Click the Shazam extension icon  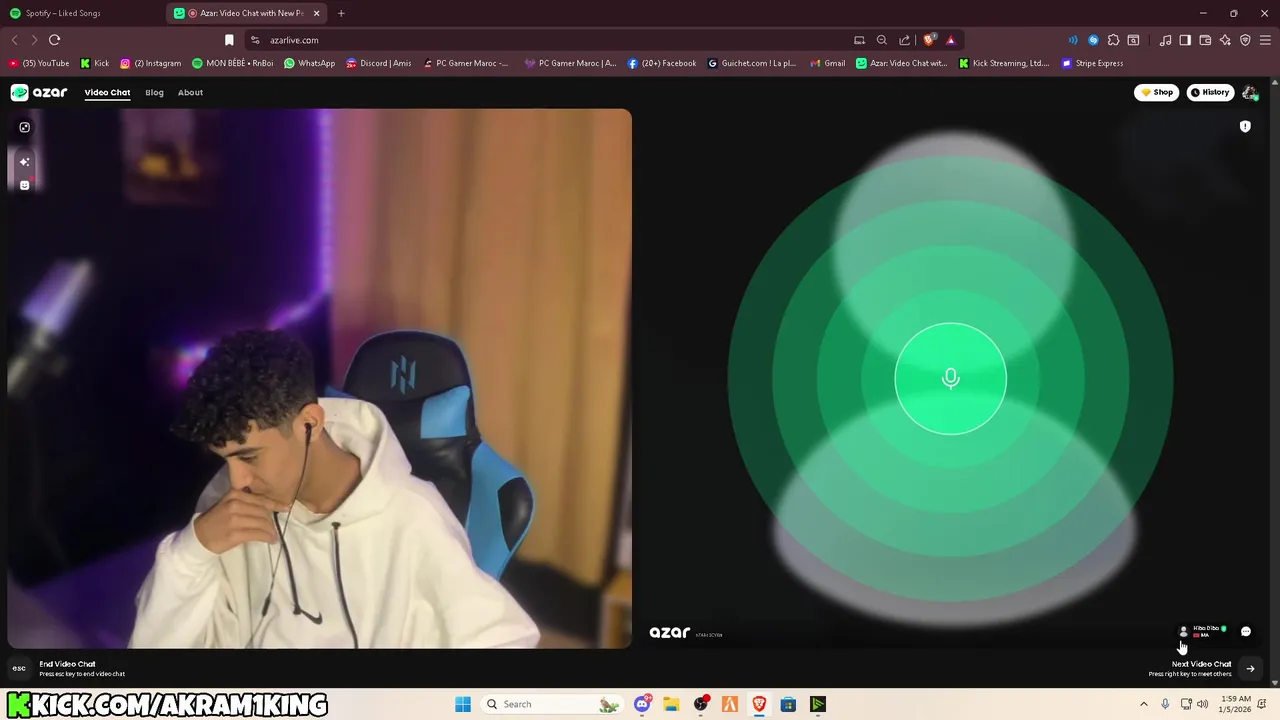(1093, 40)
